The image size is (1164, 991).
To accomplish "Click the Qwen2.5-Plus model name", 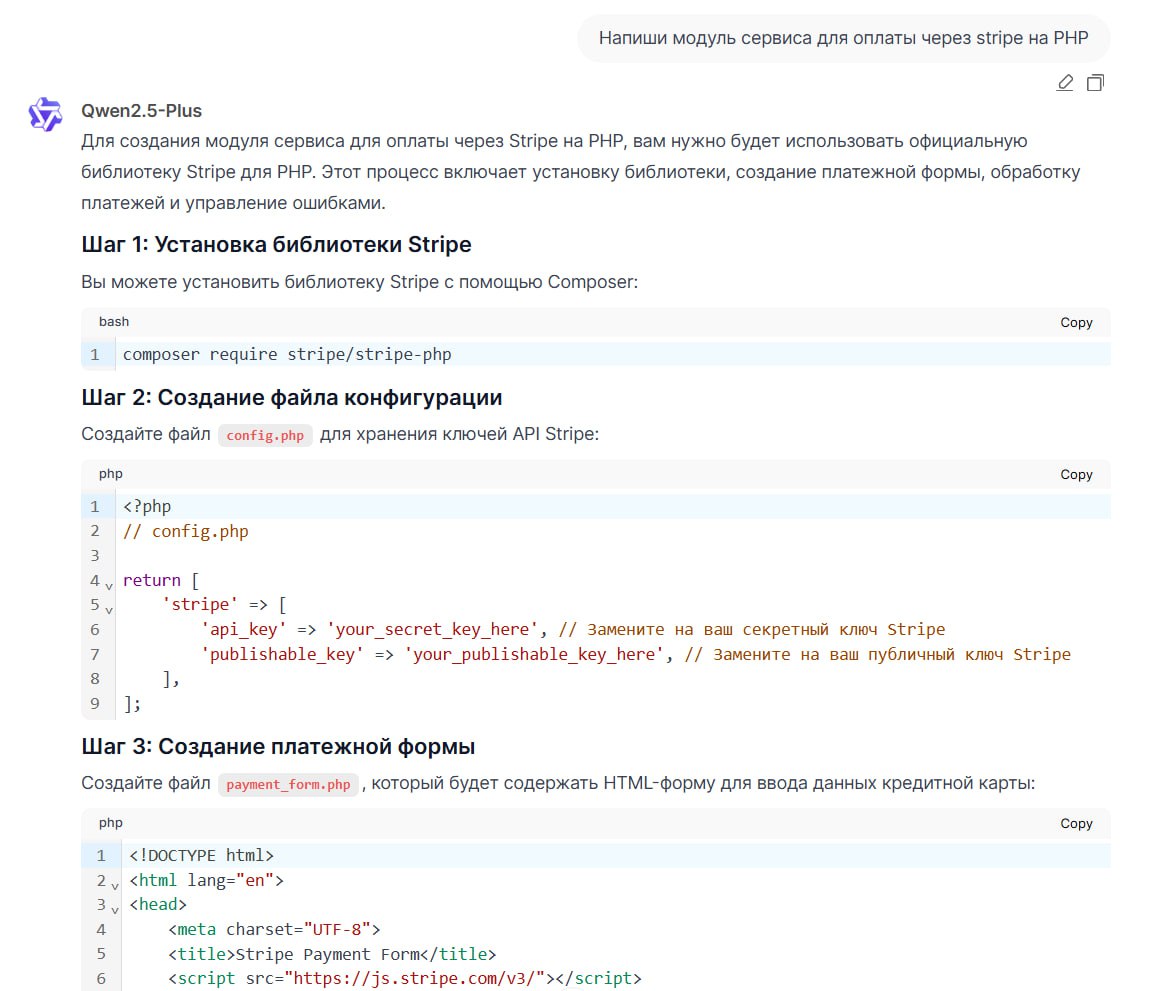I will (x=141, y=111).
